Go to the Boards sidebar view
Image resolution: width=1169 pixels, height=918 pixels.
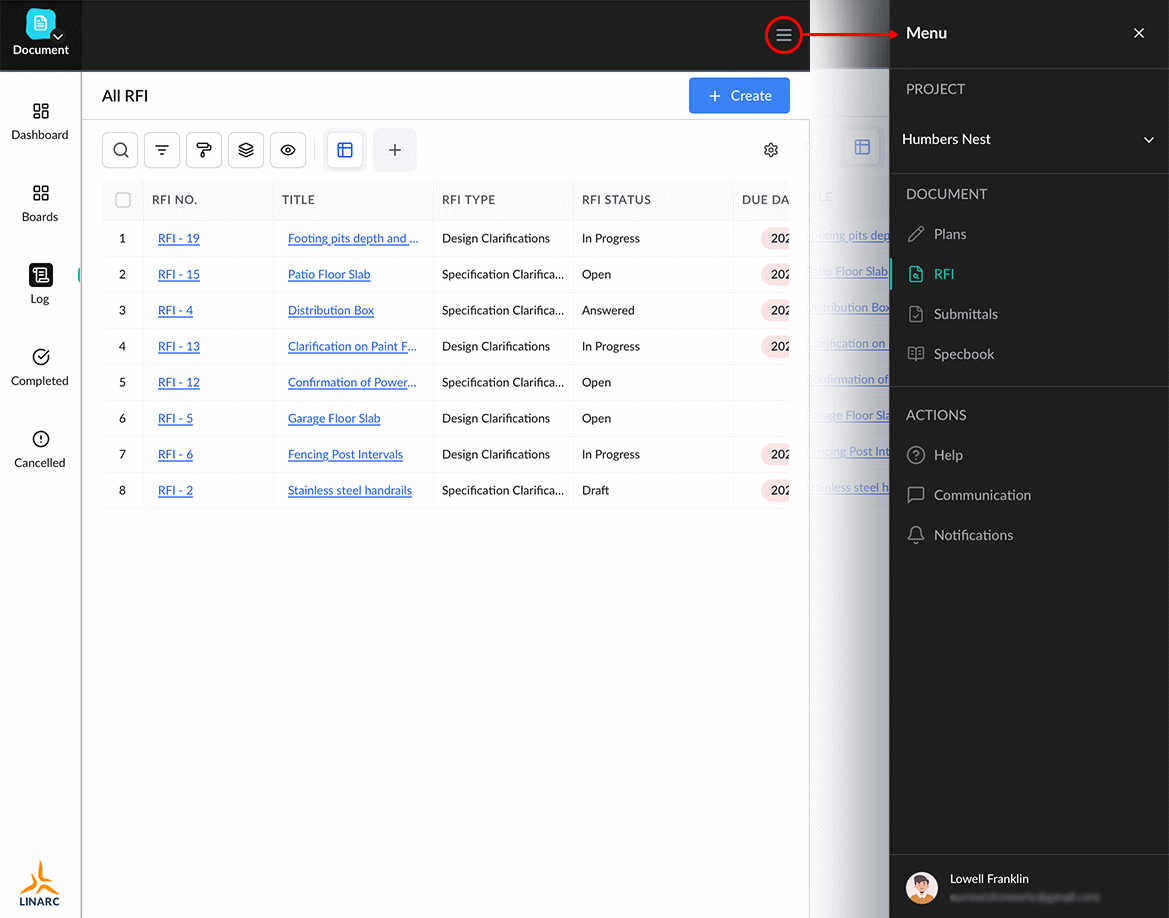click(x=40, y=204)
